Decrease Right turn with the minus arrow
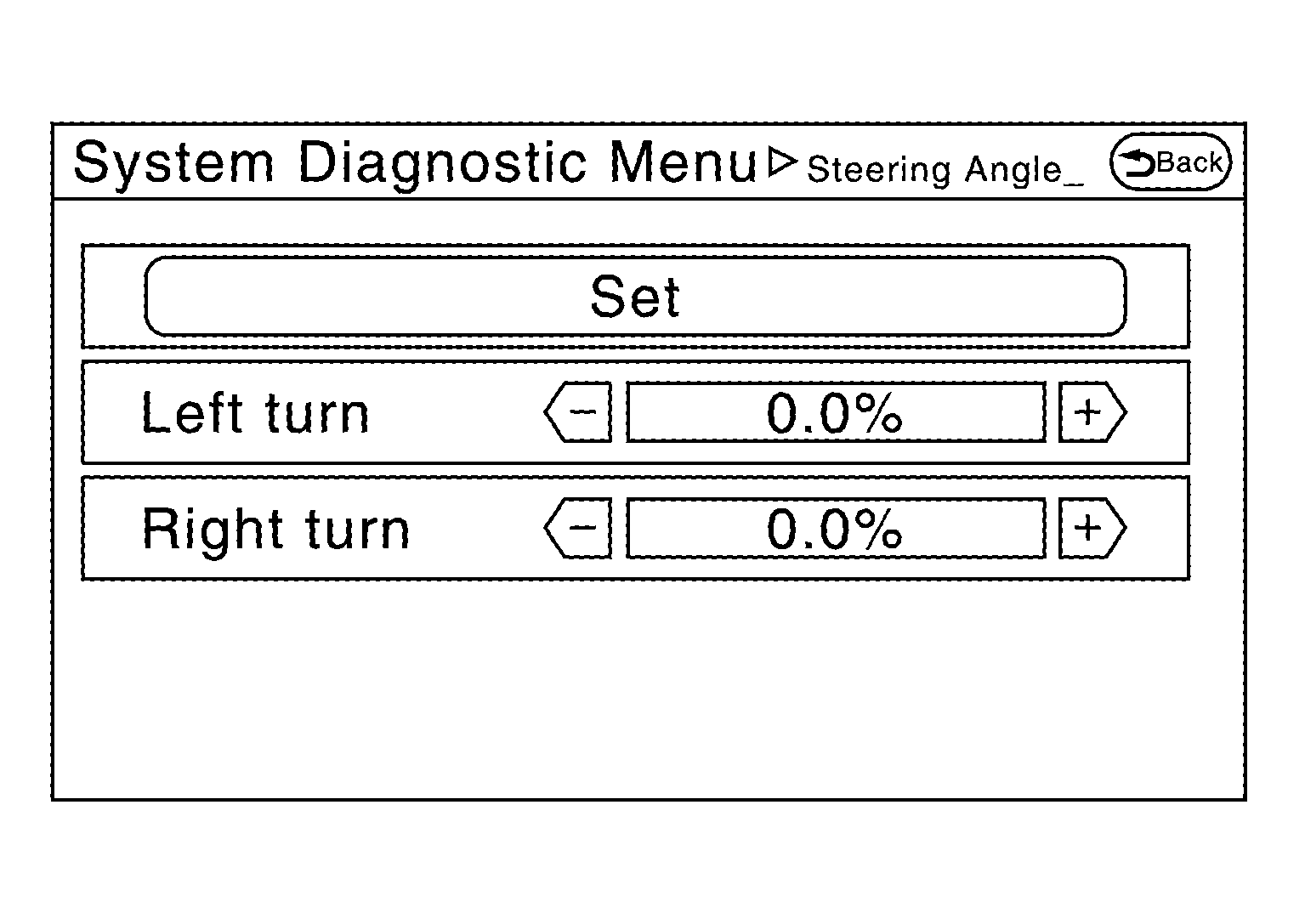 coord(579,528)
